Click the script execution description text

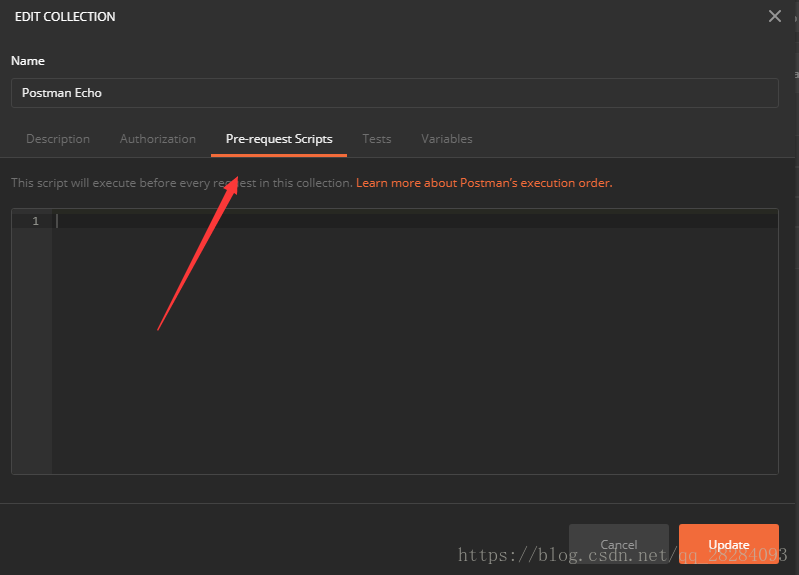[x=182, y=183]
